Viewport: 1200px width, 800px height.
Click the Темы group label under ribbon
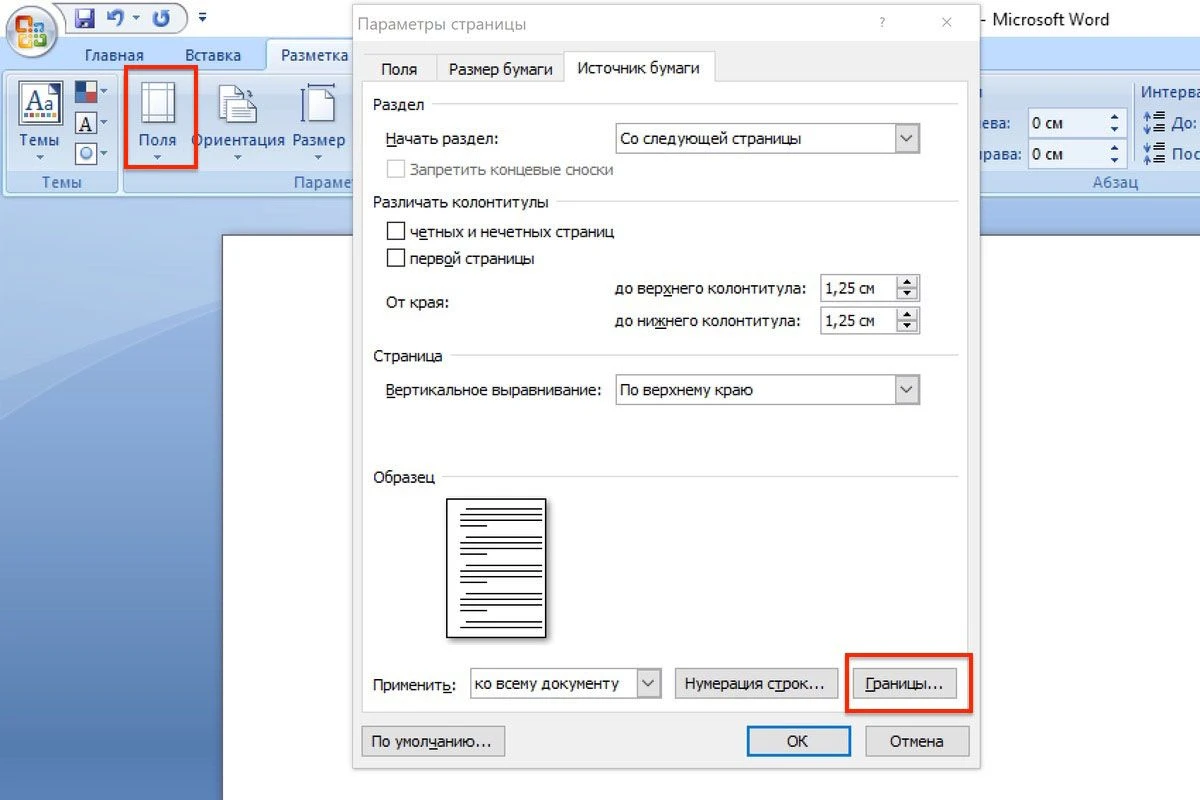[x=61, y=183]
